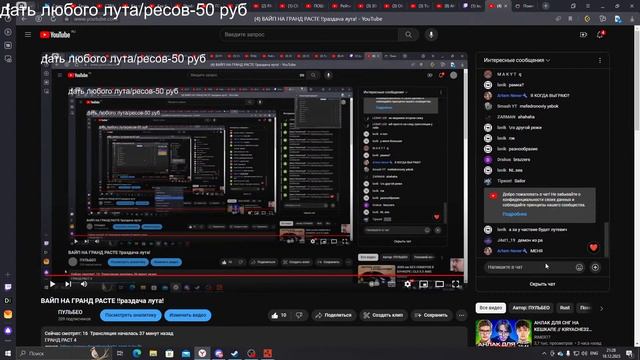
Task: Select the Rust chip
Action: tap(565, 308)
